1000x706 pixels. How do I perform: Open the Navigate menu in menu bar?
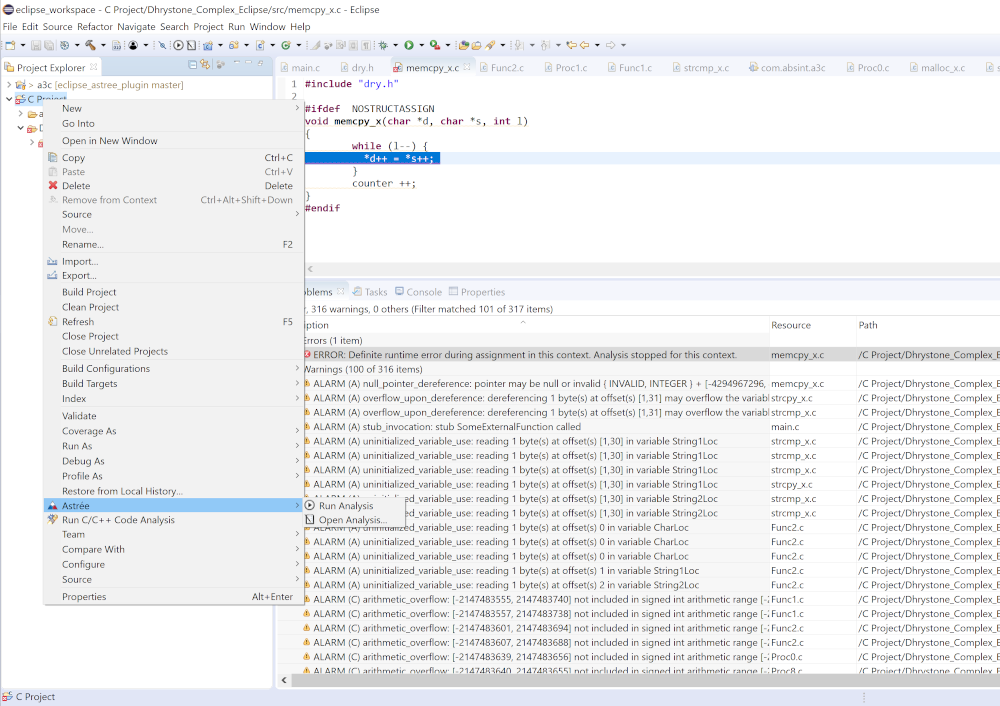[136, 27]
